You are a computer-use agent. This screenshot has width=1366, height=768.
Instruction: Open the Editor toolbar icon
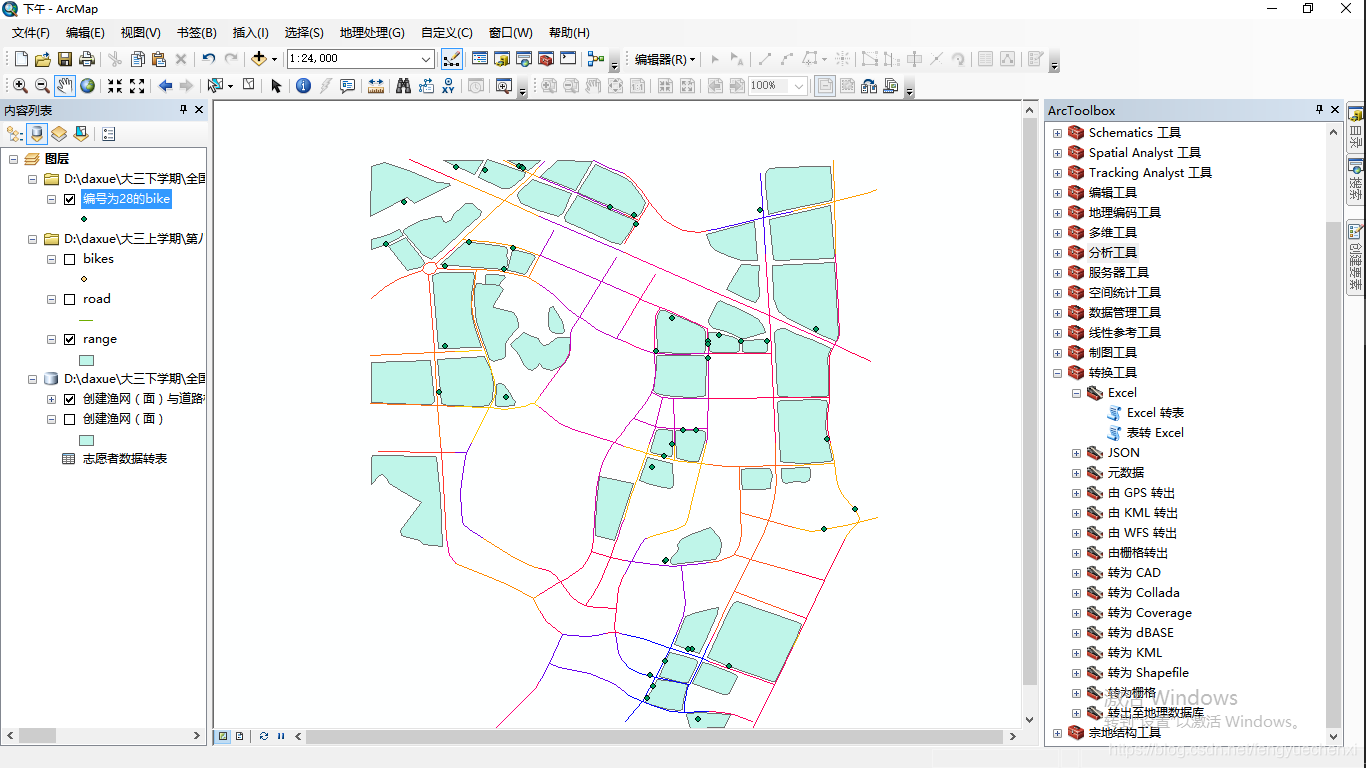click(x=451, y=59)
